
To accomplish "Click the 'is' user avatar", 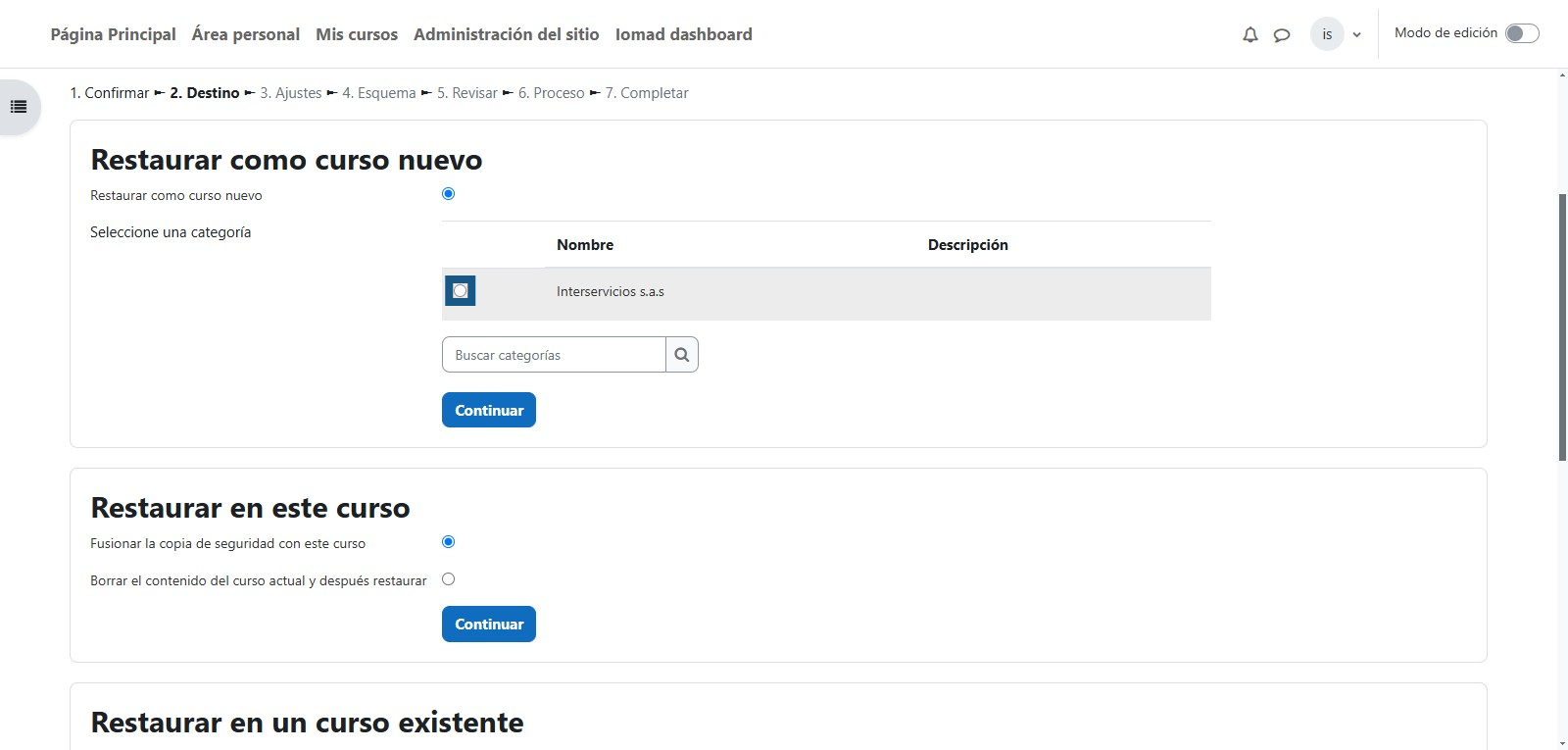I will (1327, 34).
